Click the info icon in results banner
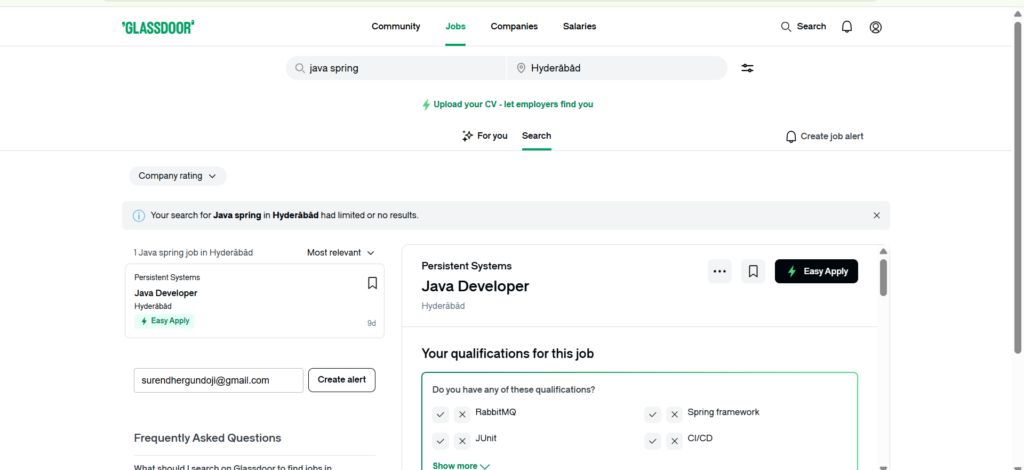The width and height of the screenshot is (1024, 470). click(x=138, y=215)
